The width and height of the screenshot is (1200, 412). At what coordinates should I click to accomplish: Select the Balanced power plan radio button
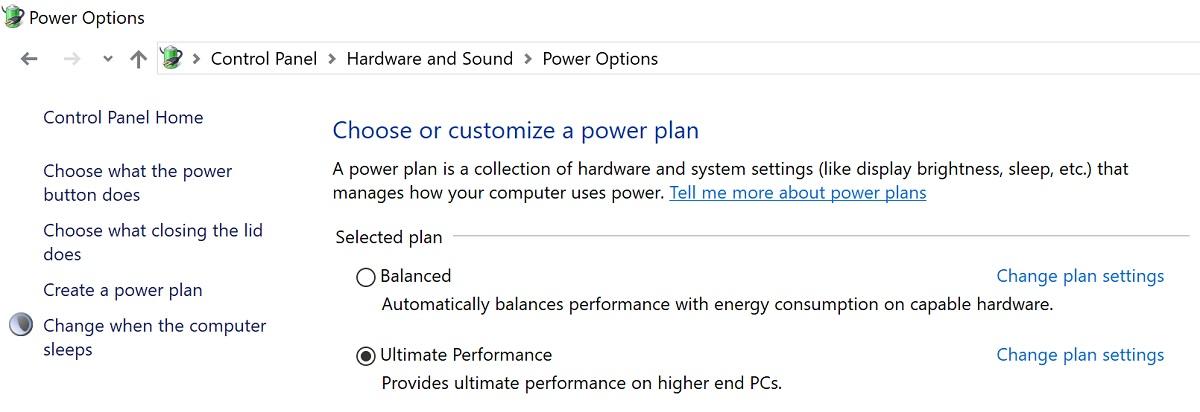[x=366, y=277]
